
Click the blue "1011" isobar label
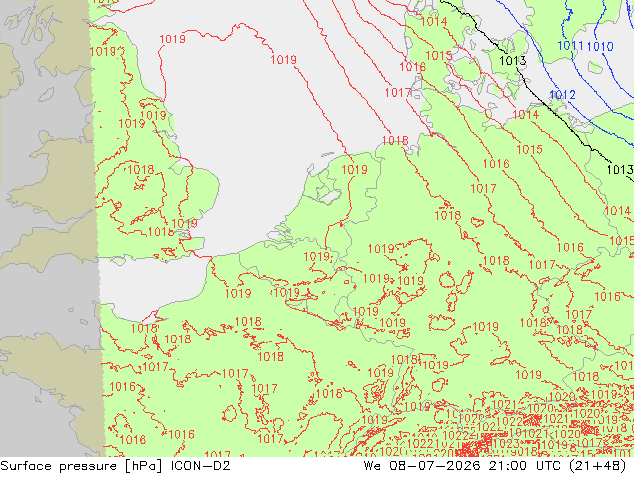(571, 46)
